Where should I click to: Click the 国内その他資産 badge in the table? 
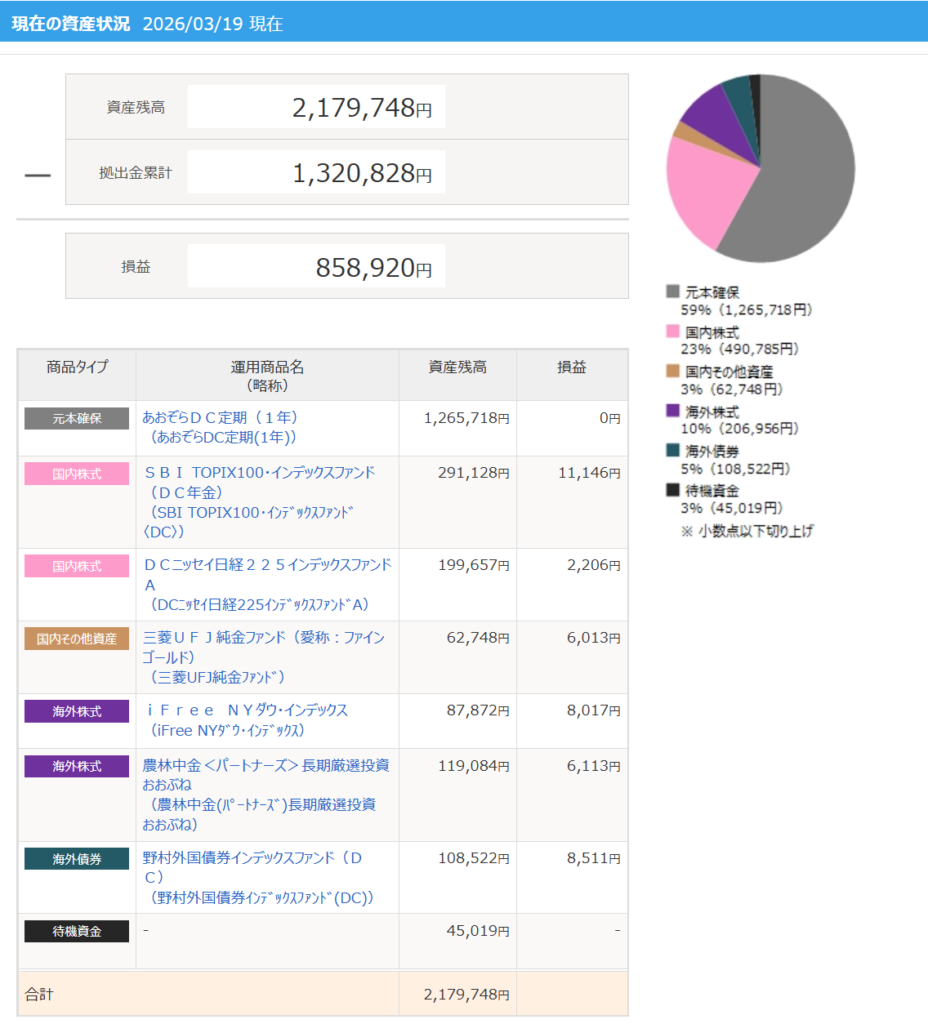[77, 638]
